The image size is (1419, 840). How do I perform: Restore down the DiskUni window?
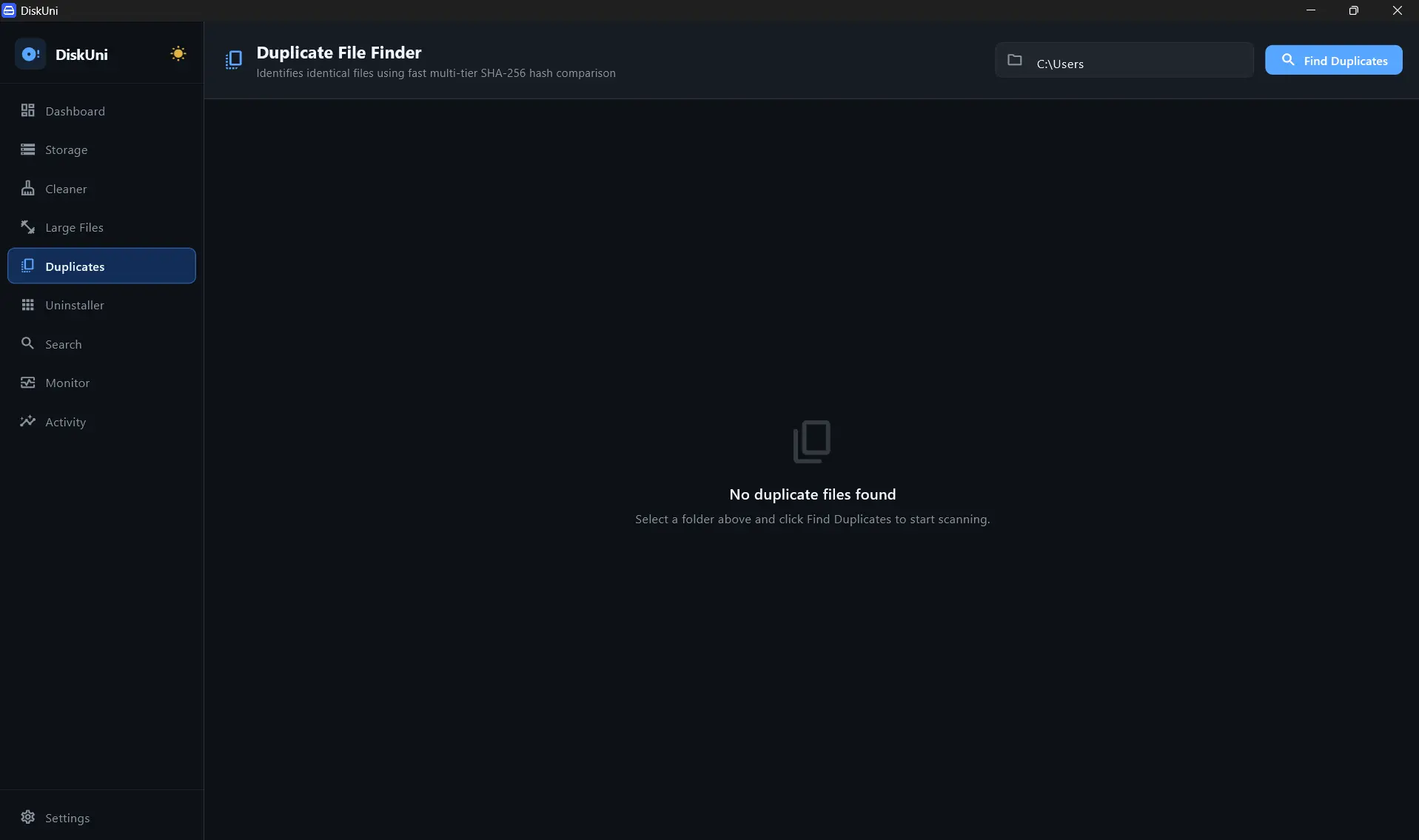[1354, 10]
